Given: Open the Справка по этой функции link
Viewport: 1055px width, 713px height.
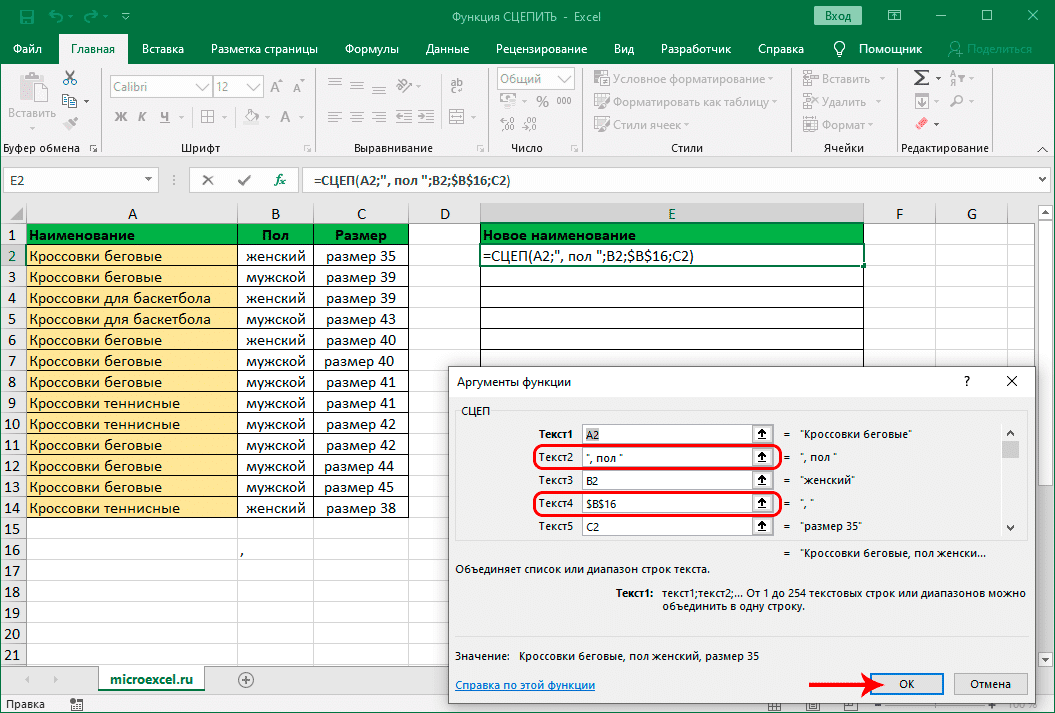Looking at the screenshot, I should click(x=525, y=685).
